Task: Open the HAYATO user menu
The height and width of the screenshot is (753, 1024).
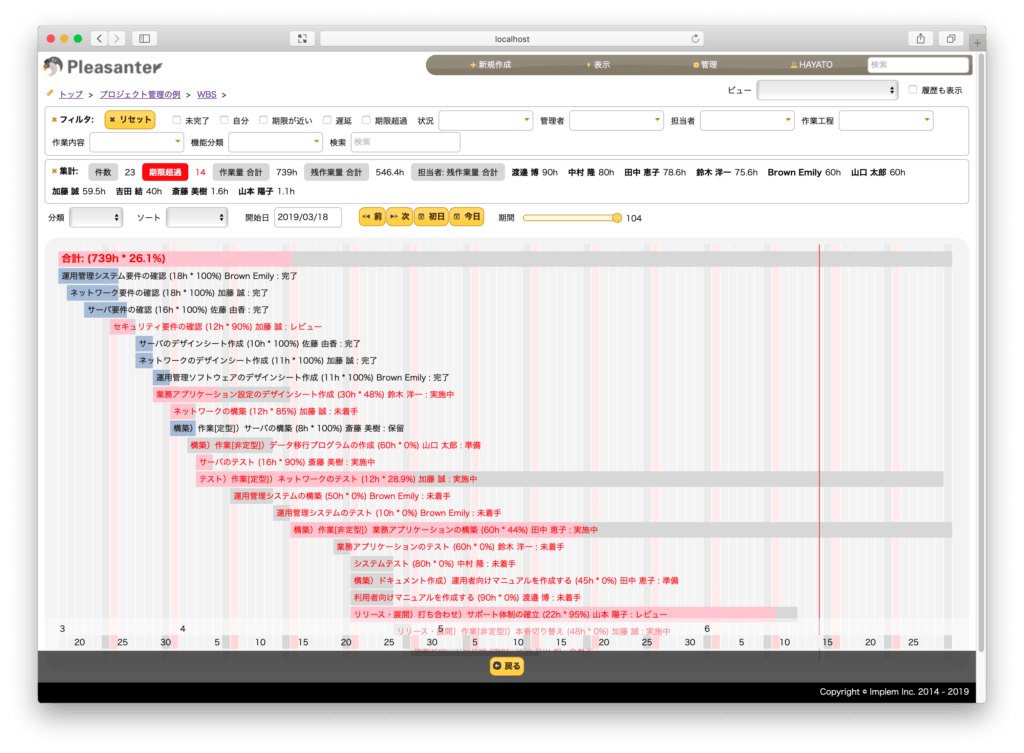Action: click(x=811, y=65)
